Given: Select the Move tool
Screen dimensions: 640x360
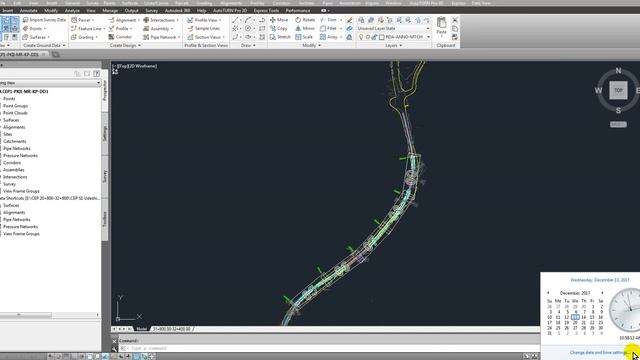Looking at the screenshot, I should click(x=279, y=20).
